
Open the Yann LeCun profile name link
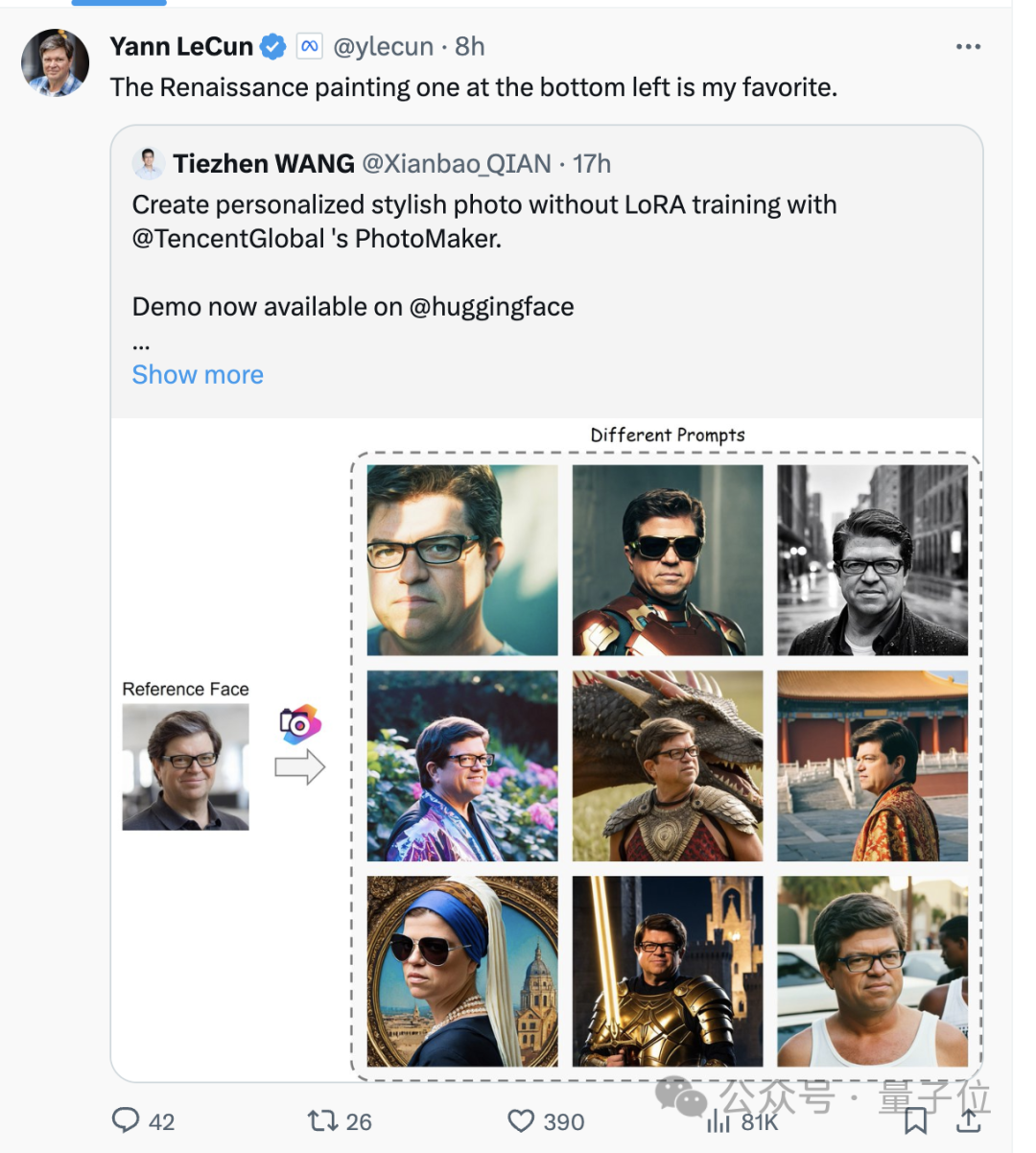[x=181, y=46]
